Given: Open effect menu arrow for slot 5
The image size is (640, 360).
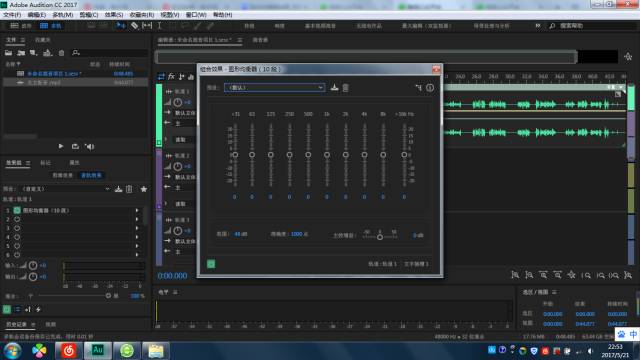Looking at the screenshot, I should click(x=137, y=246).
